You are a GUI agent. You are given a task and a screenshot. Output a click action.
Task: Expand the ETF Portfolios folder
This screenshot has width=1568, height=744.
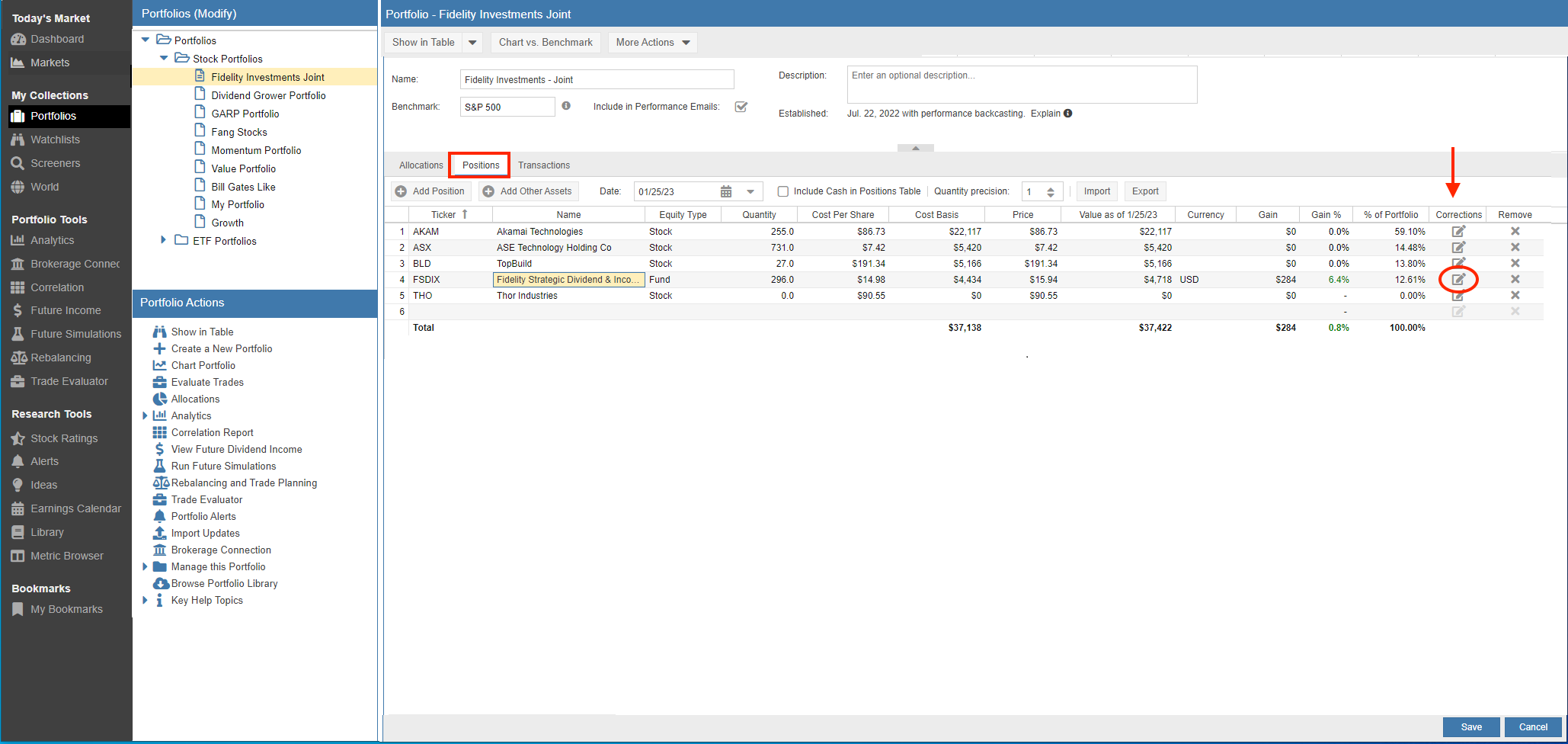[163, 240]
